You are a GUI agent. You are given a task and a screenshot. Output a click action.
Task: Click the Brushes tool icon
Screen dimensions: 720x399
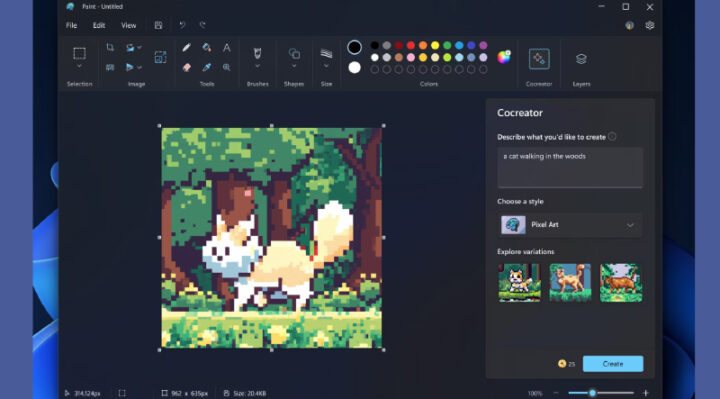[x=258, y=53]
